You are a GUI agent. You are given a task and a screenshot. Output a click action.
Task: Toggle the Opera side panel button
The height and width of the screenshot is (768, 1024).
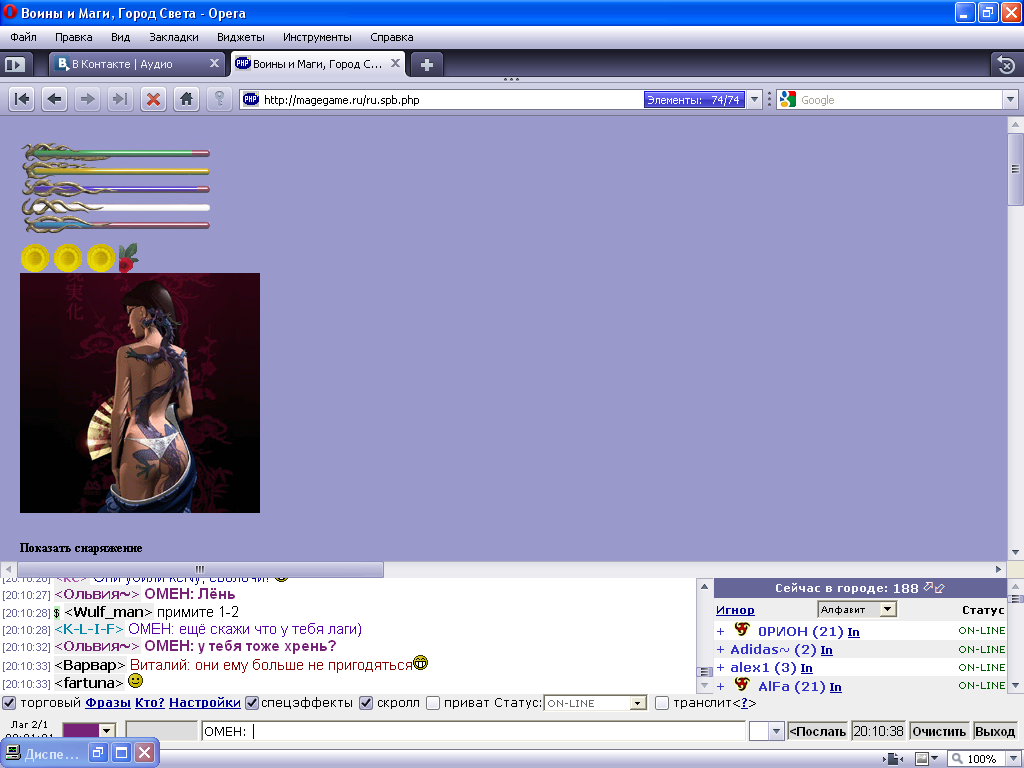click(15, 65)
